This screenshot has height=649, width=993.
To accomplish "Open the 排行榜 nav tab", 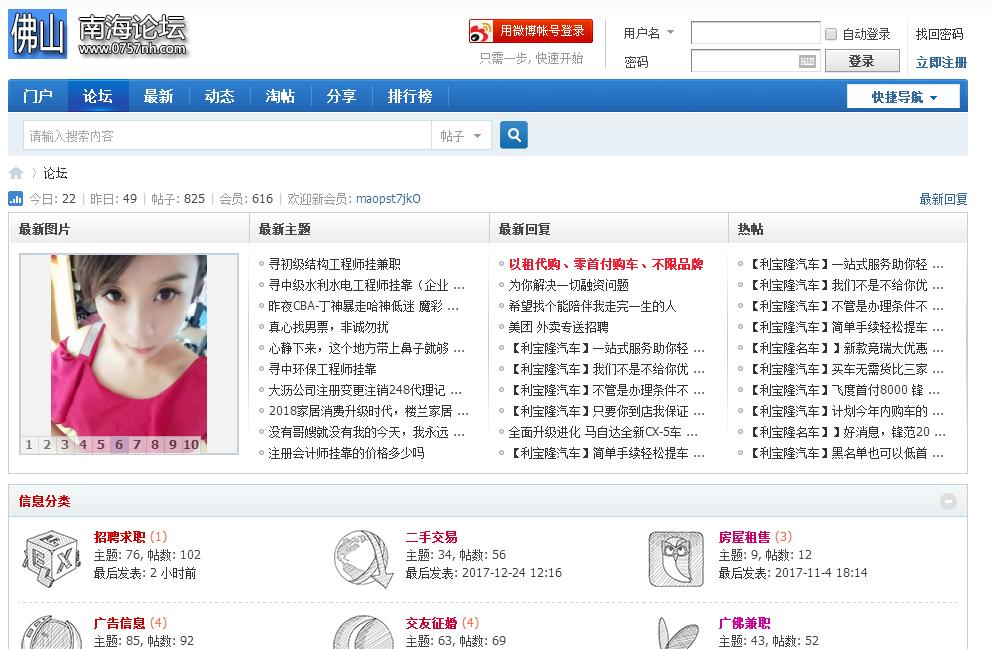I will tap(410, 96).
